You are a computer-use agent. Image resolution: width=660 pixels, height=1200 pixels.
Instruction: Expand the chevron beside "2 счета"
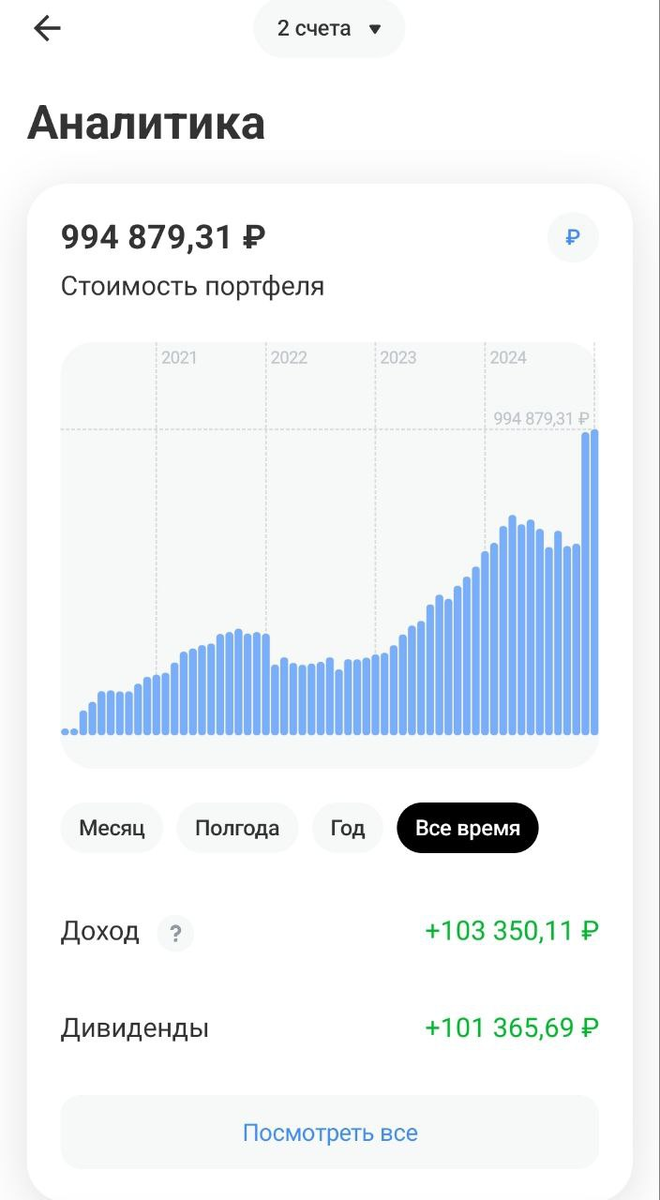(376, 29)
